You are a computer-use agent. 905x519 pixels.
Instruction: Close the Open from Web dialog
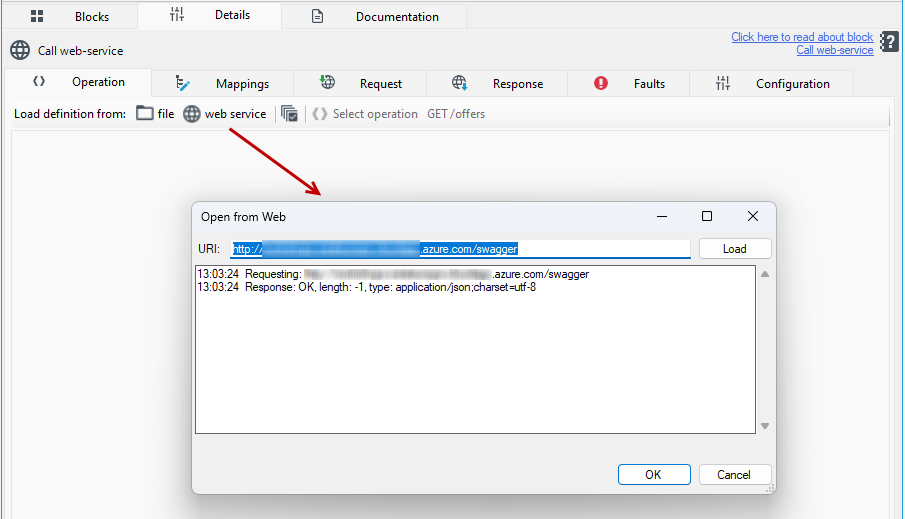[753, 216]
